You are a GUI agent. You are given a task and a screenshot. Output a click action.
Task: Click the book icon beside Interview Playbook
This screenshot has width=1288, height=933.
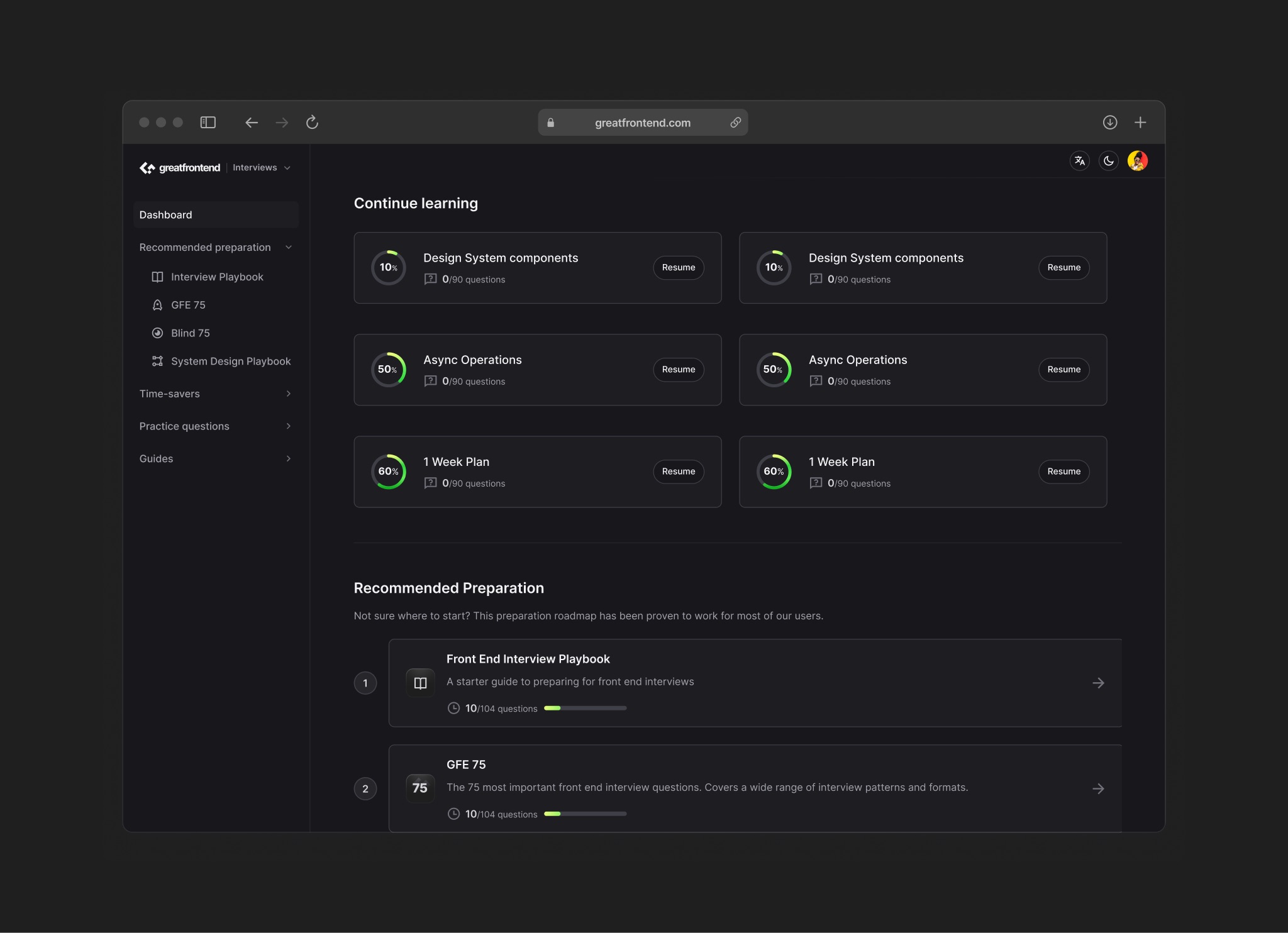157,277
